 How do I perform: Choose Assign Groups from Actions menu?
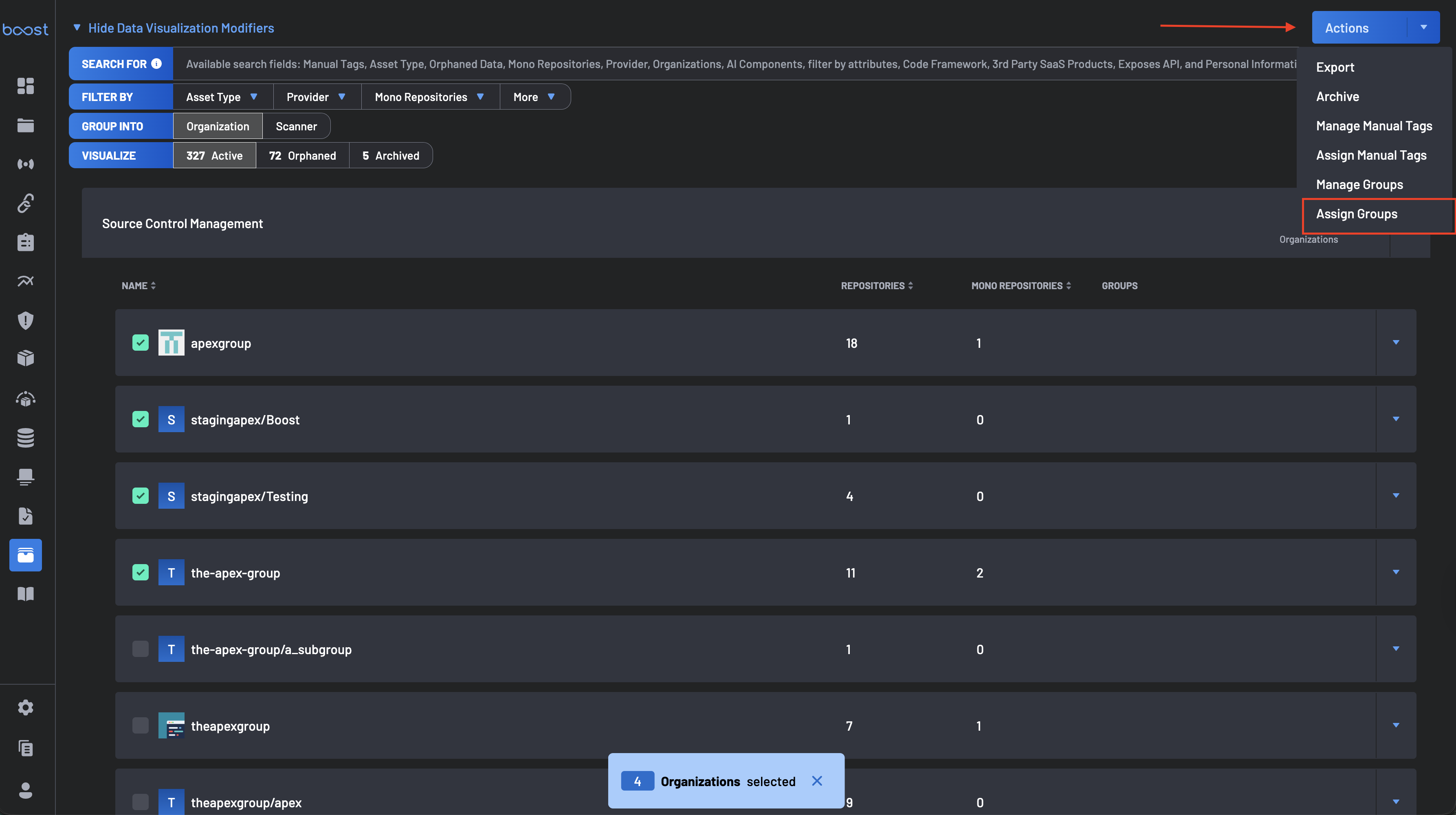click(1357, 214)
